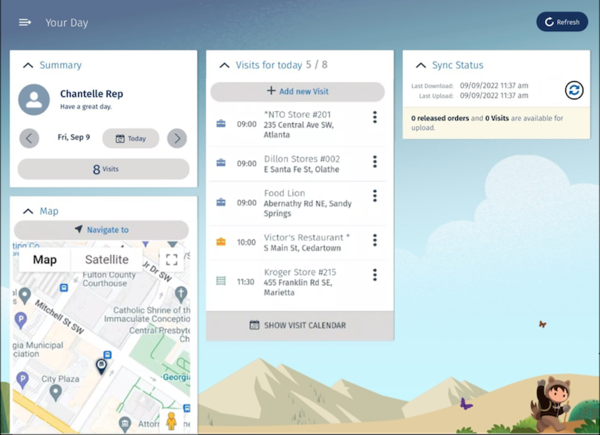Go to the next day
This screenshot has width=600, height=435.
[x=177, y=138]
